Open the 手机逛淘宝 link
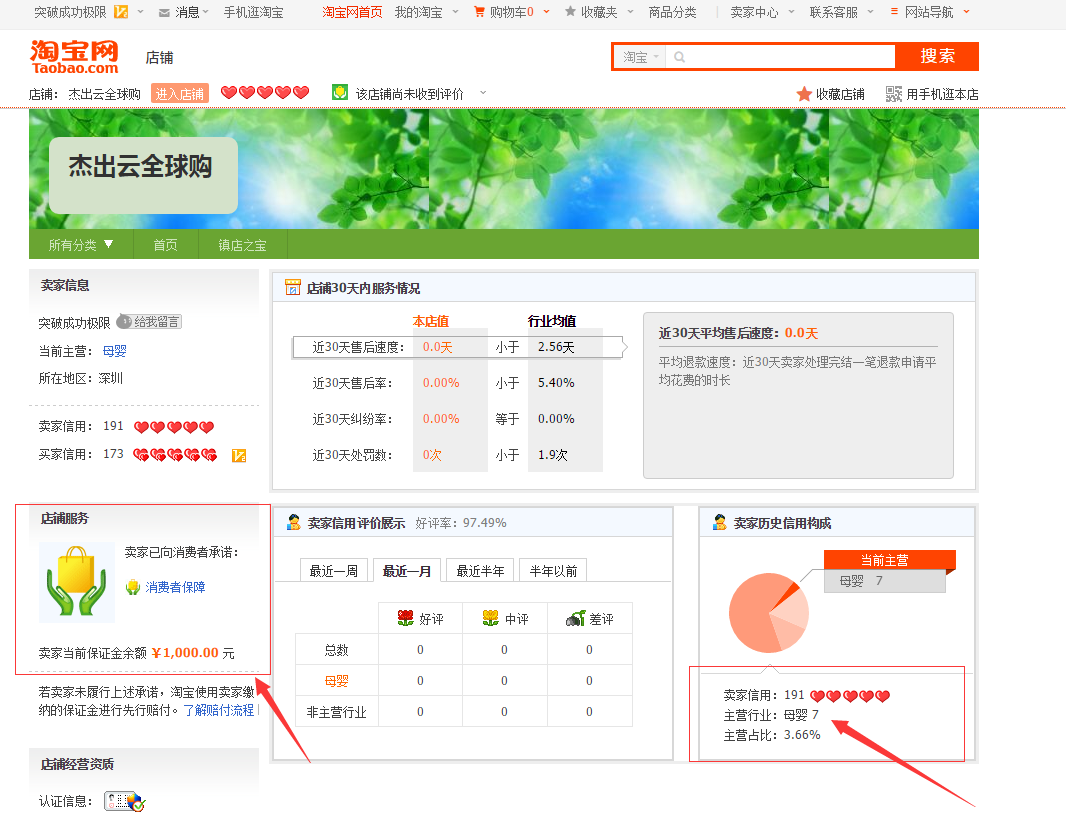Viewport: 1066px width, 821px height. pos(254,12)
